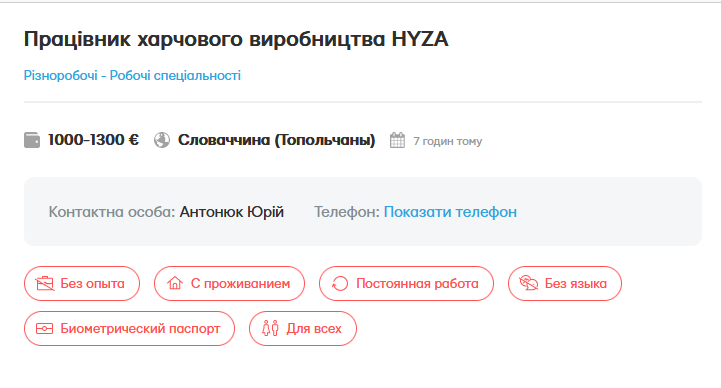Select the Биометрический паспорт tag
The image size is (721, 388).
point(129,329)
